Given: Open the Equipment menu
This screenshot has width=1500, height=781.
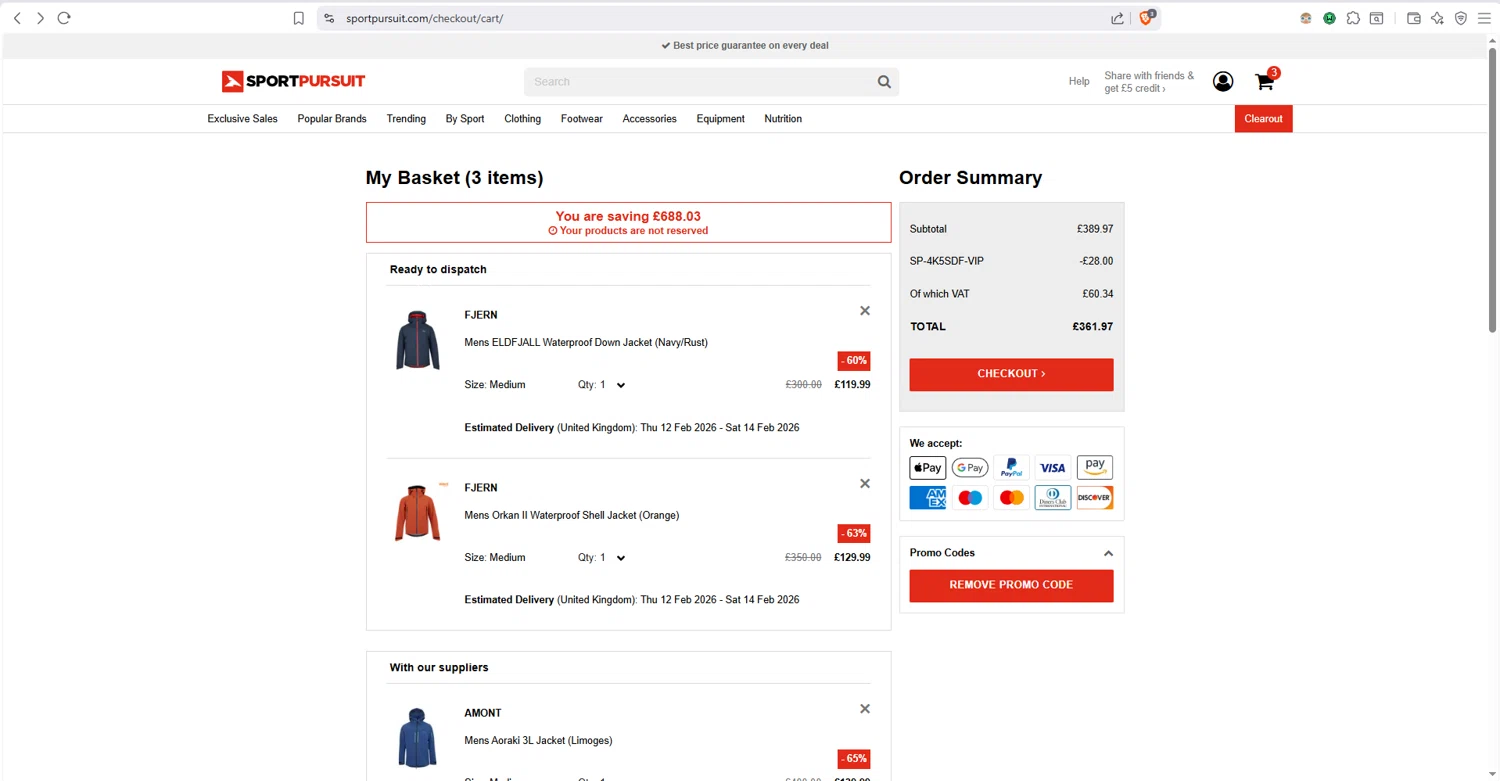Looking at the screenshot, I should tap(721, 119).
